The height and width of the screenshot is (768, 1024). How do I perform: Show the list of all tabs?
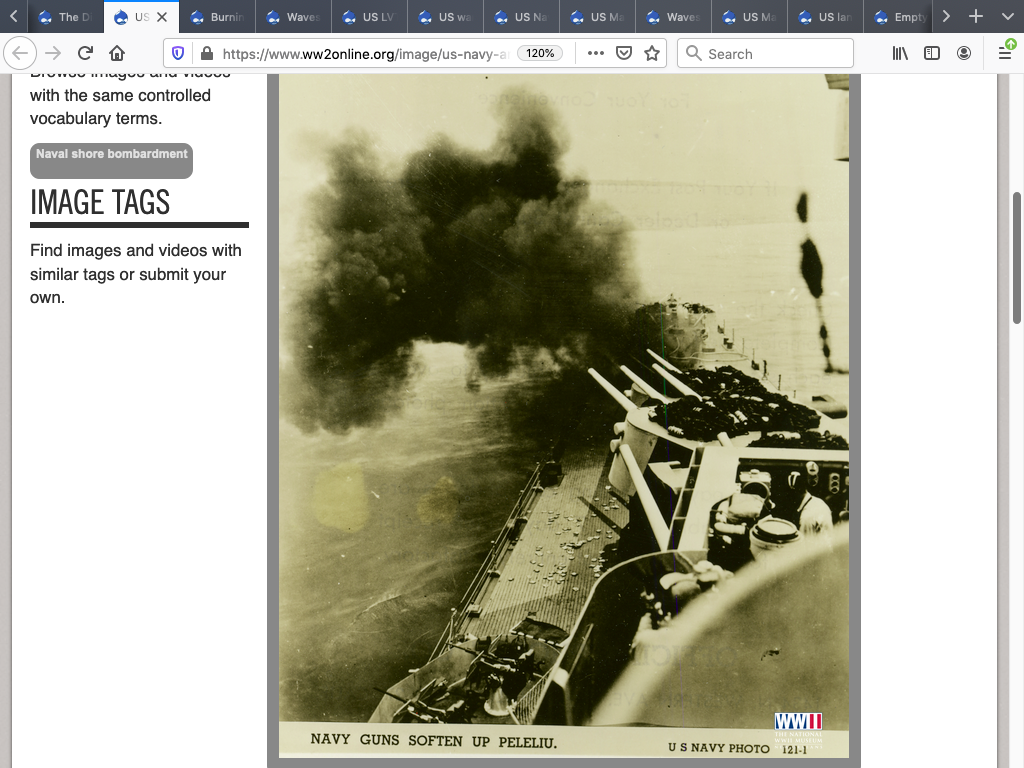click(x=1007, y=17)
